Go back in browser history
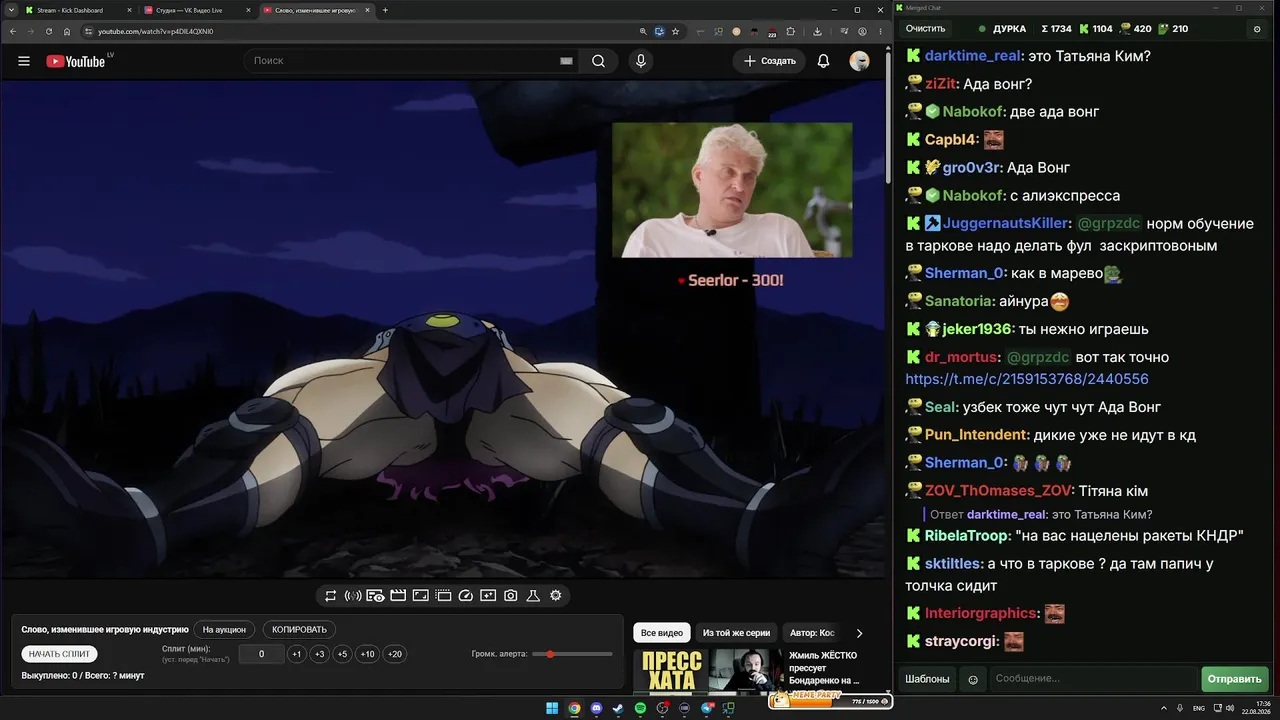Image resolution: width=1280 pixels, height=720 pixels. click(13, 31)
